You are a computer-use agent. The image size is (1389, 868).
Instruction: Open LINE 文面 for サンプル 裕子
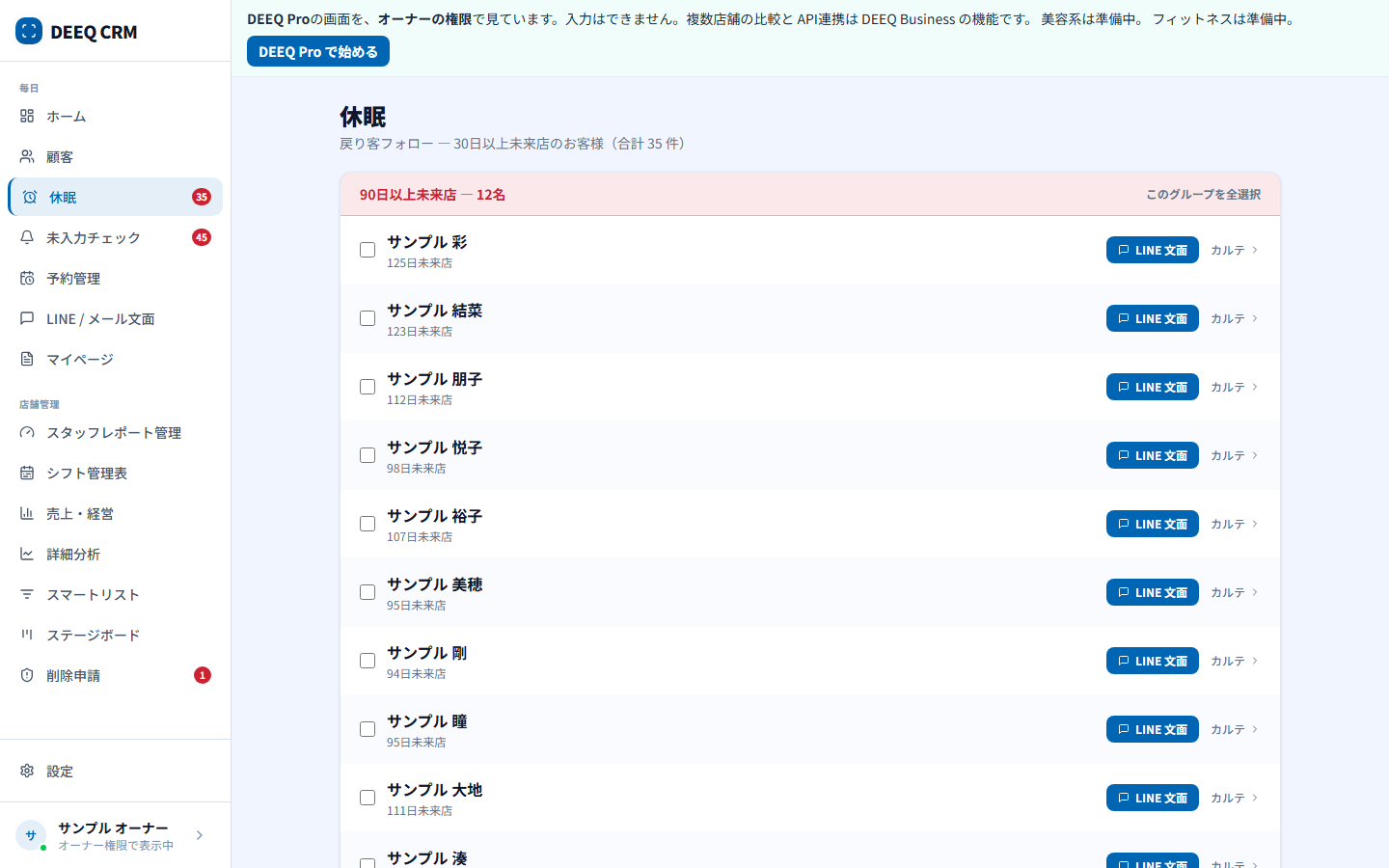coord(1153,524)
